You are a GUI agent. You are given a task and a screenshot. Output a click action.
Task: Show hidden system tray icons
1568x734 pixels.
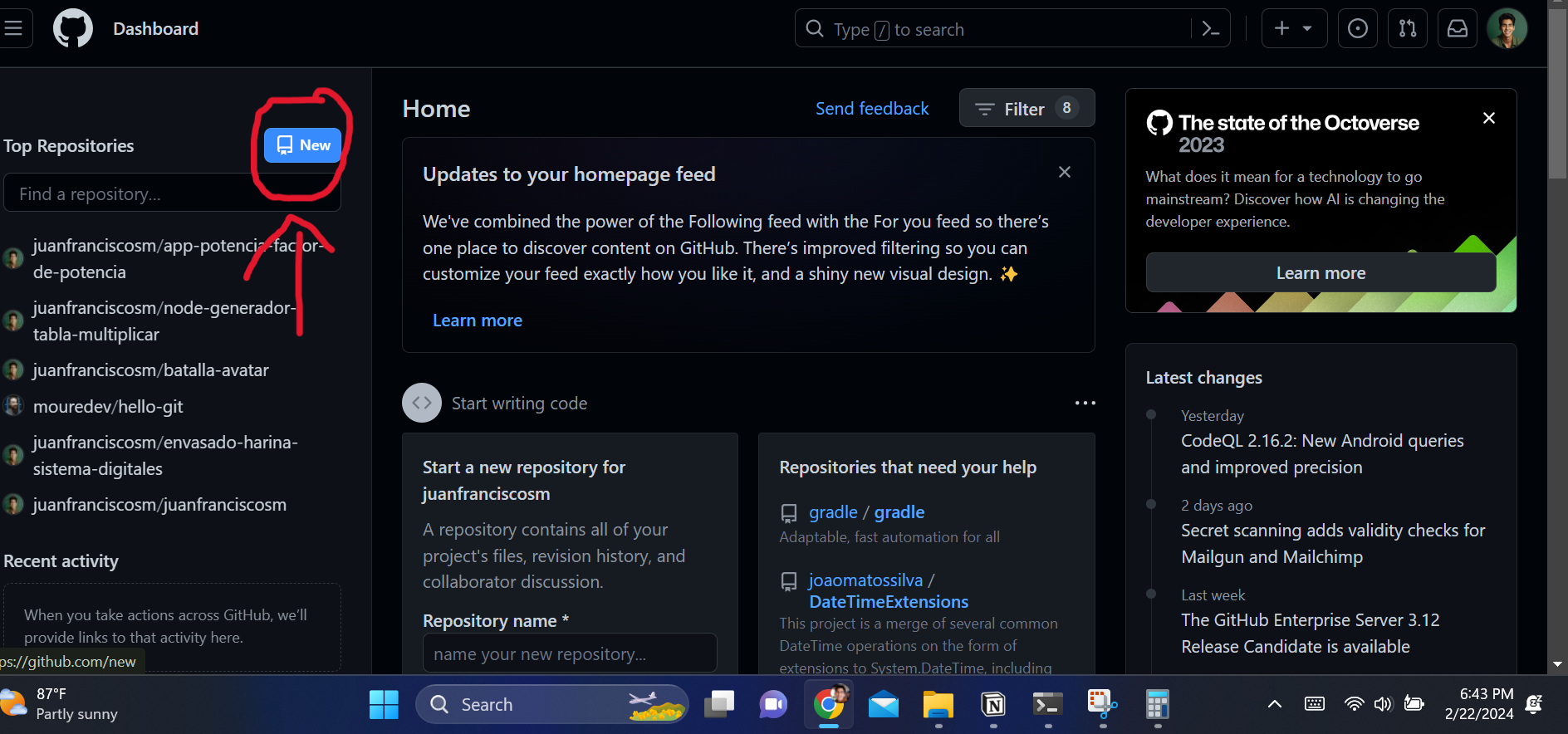(x=1274, y=705)
